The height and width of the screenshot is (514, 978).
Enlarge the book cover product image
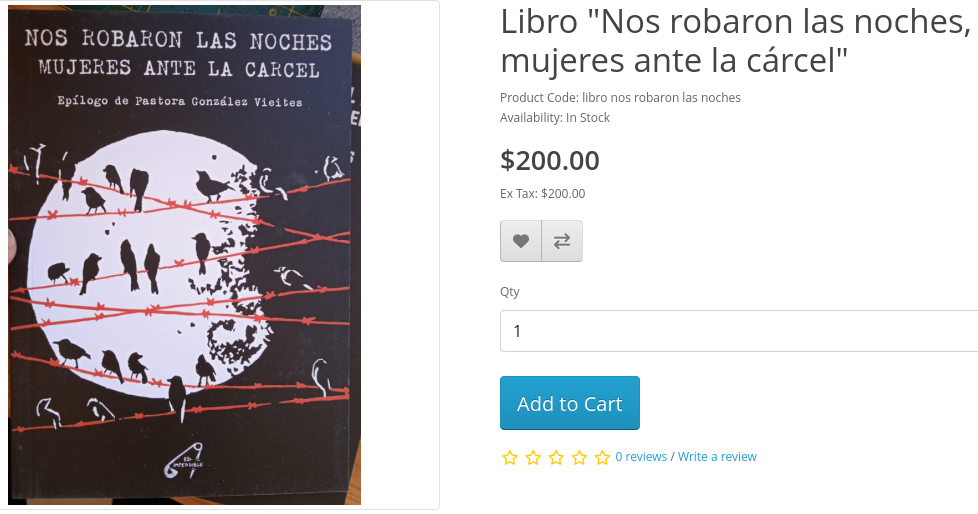click(x=185, y=255)
